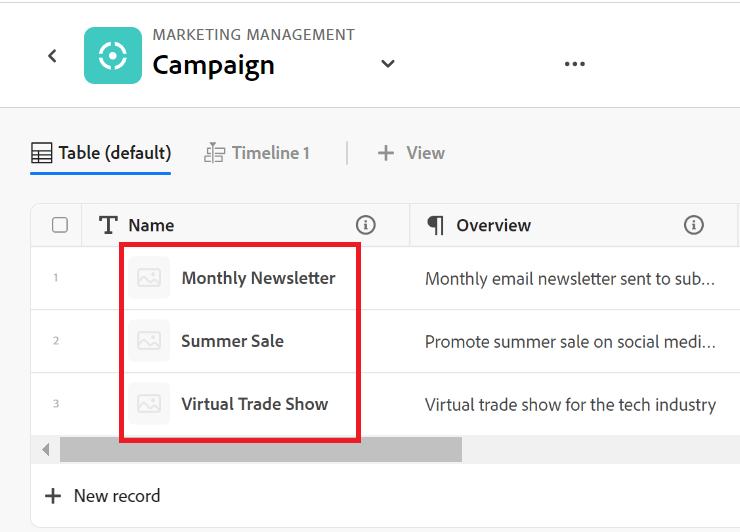Click the horizontal scrollbar thumb

tap(260, 450)
